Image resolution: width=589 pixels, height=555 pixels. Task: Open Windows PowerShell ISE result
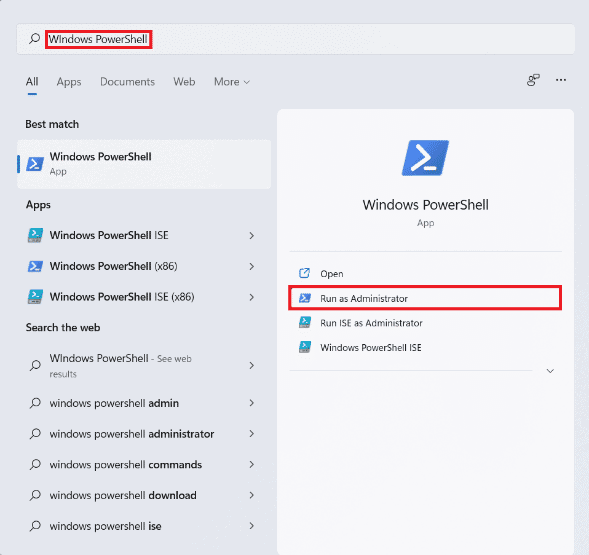109,235
